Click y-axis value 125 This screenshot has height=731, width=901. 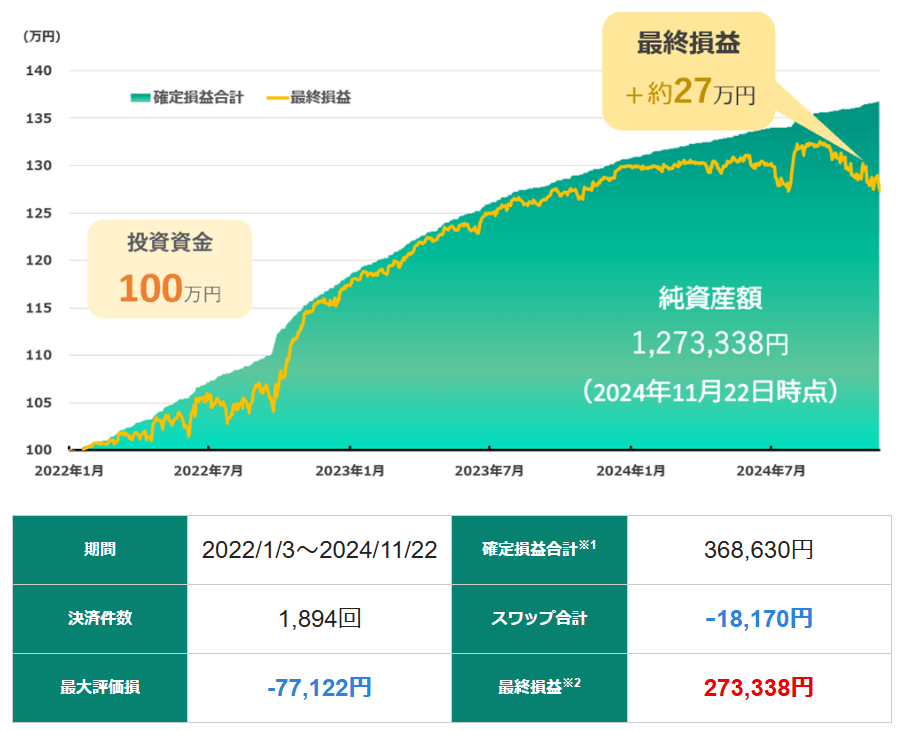(x=38, y=213)
